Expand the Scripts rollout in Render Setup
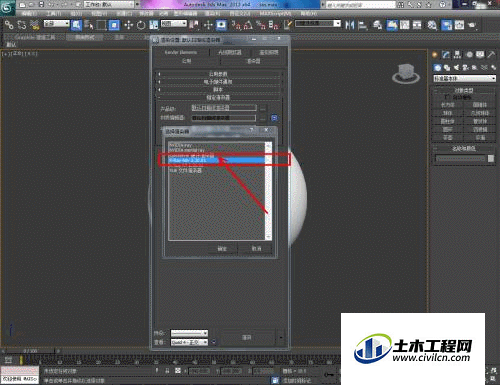 (x=218, y=90)
